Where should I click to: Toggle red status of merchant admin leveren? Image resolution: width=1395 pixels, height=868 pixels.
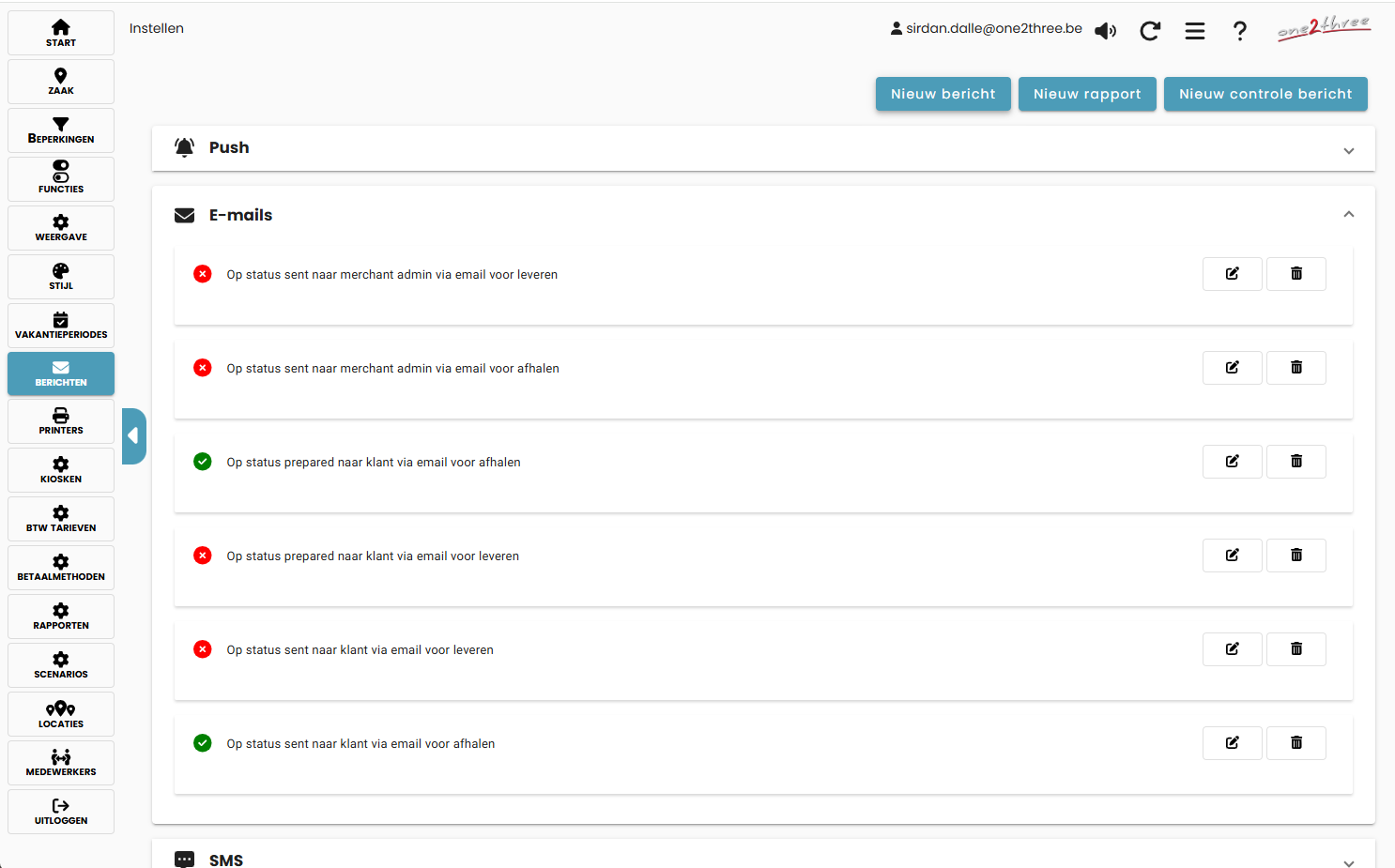[203, 274]
